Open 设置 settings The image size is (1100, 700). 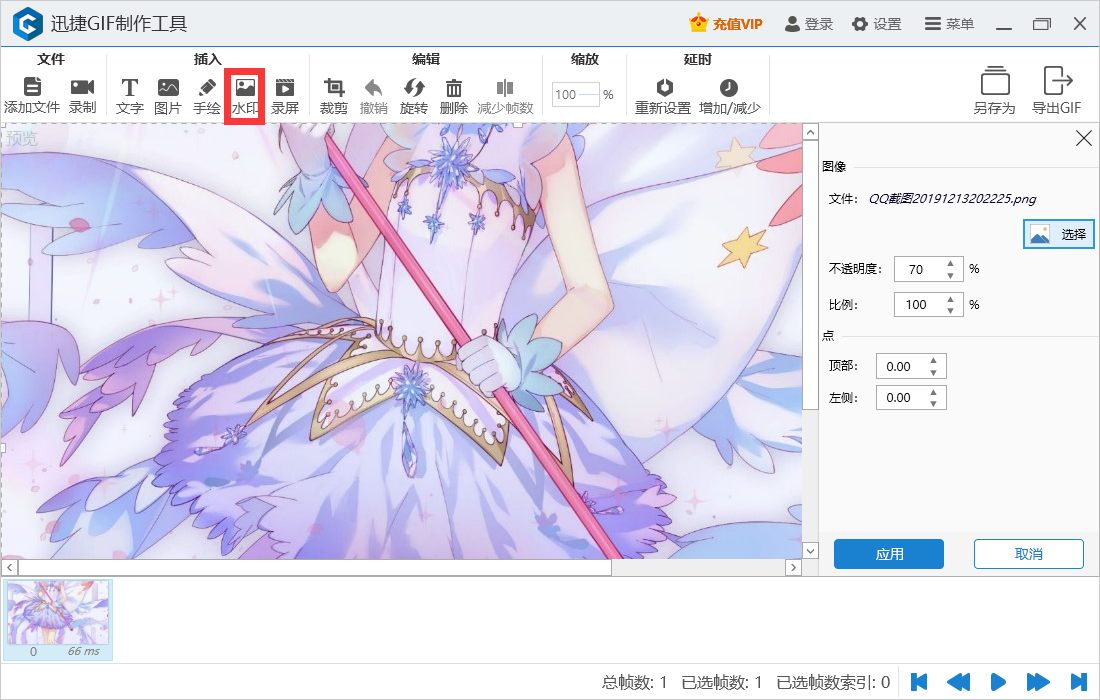(876, 24)
